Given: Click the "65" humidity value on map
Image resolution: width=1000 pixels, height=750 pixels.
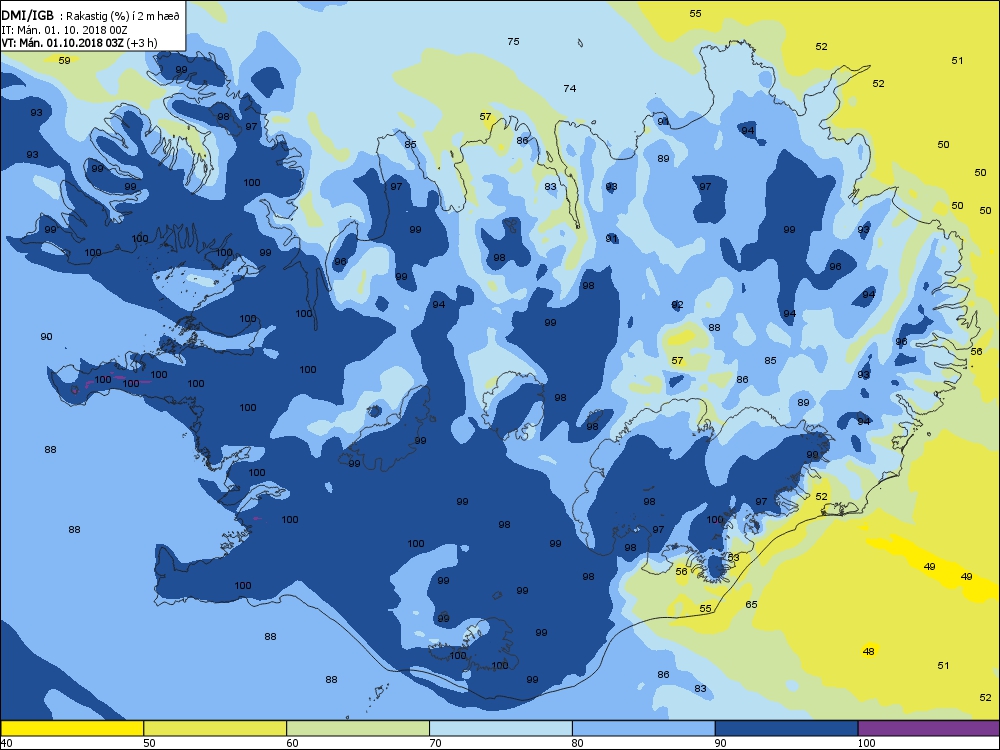Looking at the screenshot, I should pyautogui.click(x=751, y=604).
